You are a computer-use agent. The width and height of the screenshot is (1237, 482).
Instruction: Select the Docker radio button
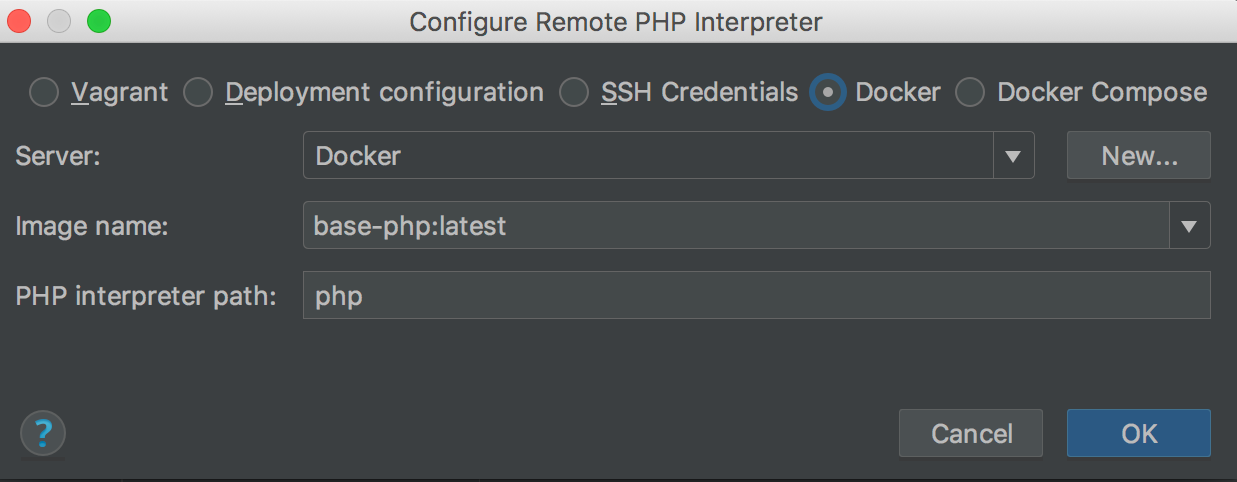coord(829,93)
